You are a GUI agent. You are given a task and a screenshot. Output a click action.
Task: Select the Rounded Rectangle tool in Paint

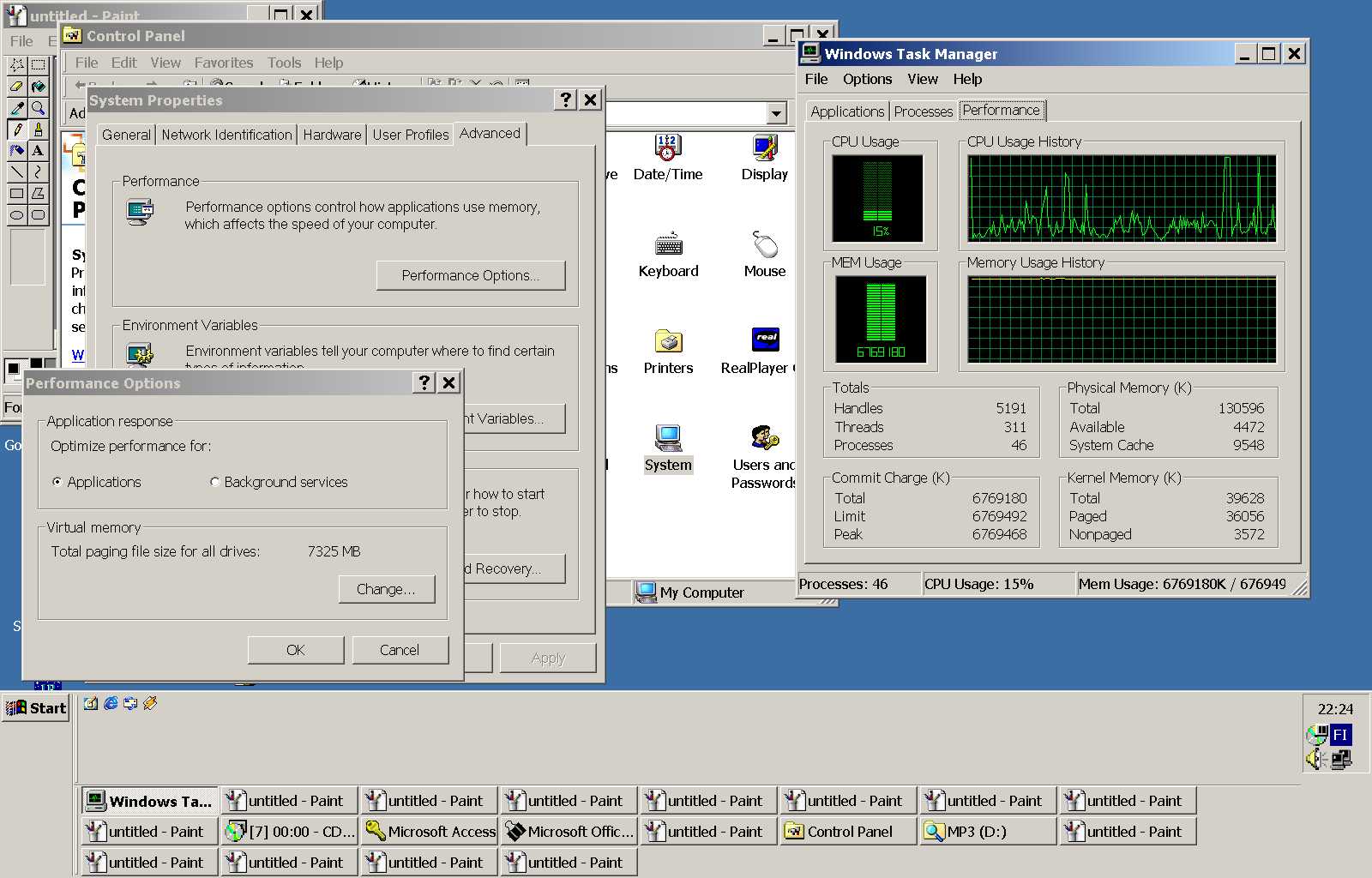click(39, 215)
